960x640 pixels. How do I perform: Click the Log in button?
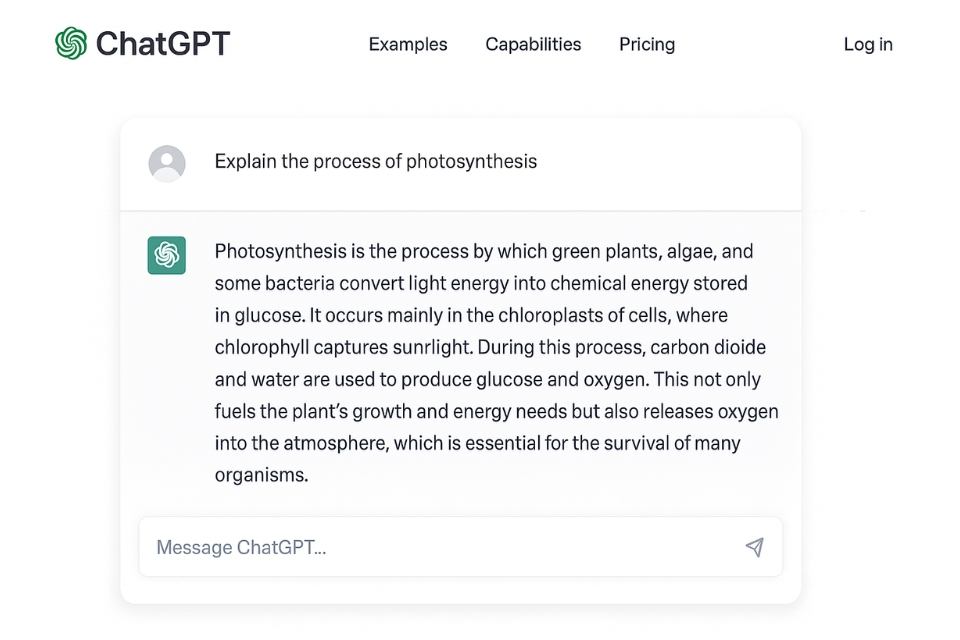[868, 44]
